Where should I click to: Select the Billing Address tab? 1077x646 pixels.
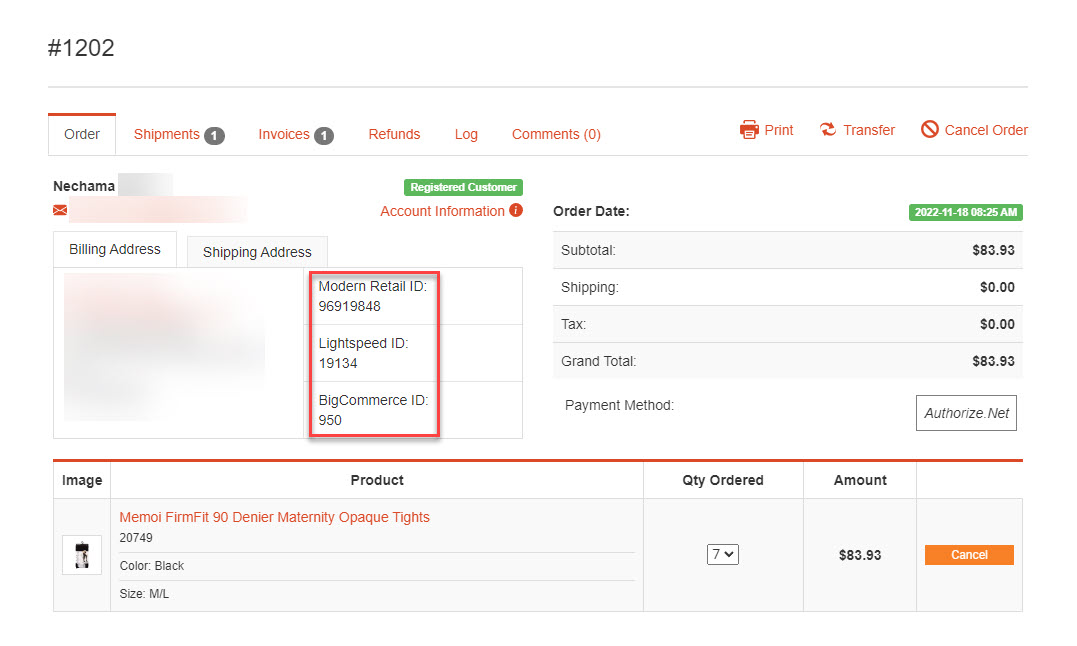coord(115,249)
